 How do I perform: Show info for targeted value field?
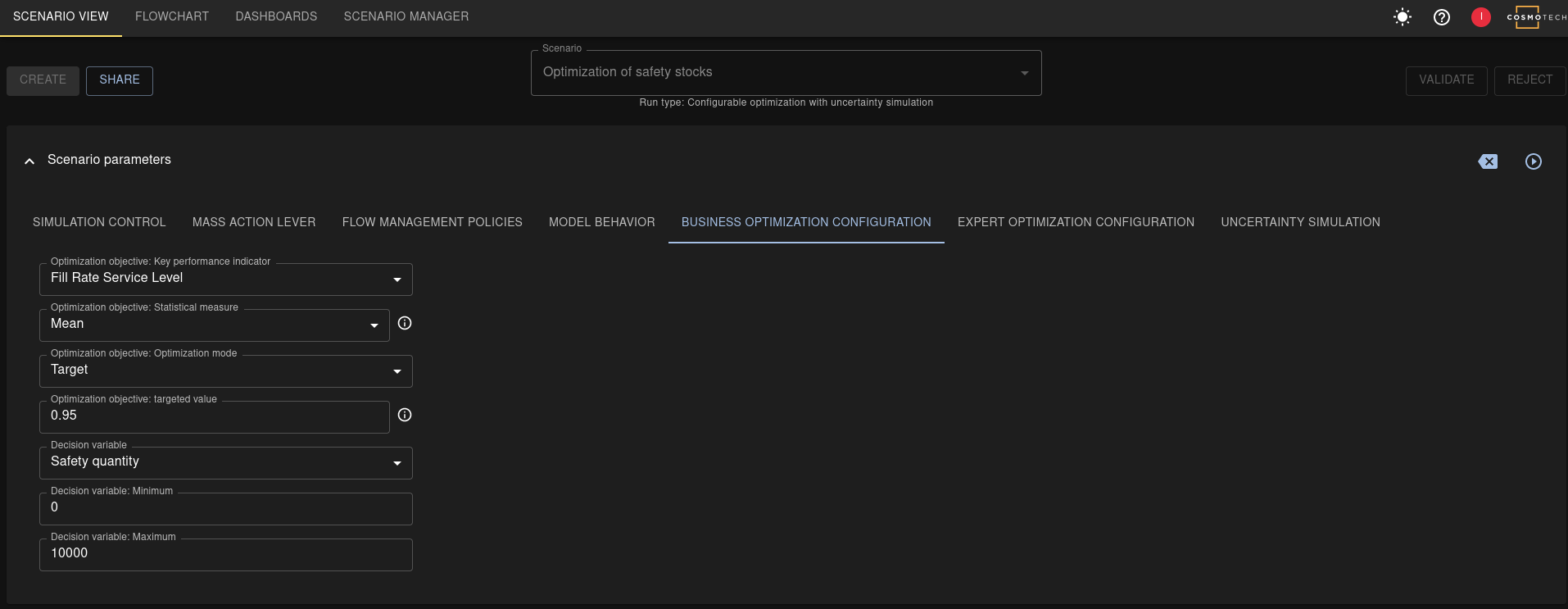click(405, 415)
